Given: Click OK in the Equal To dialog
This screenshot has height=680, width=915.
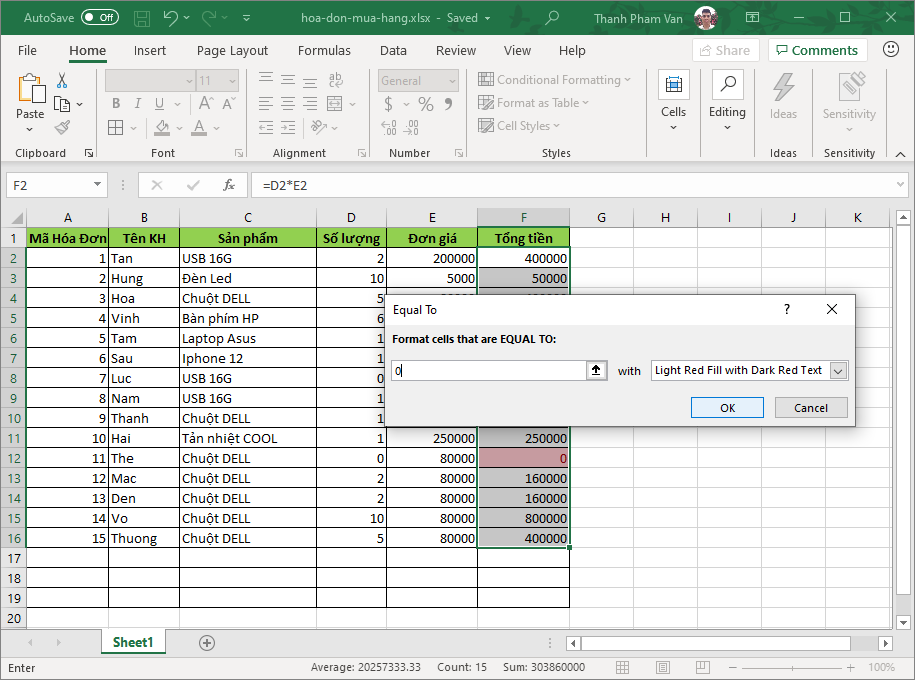Looking at the screenshot, I should tap(727, 408).
